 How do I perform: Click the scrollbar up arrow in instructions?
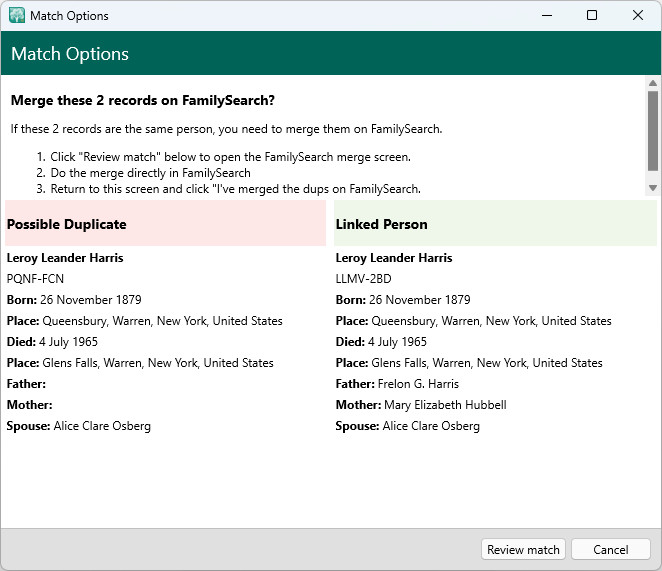click(653, 83)
